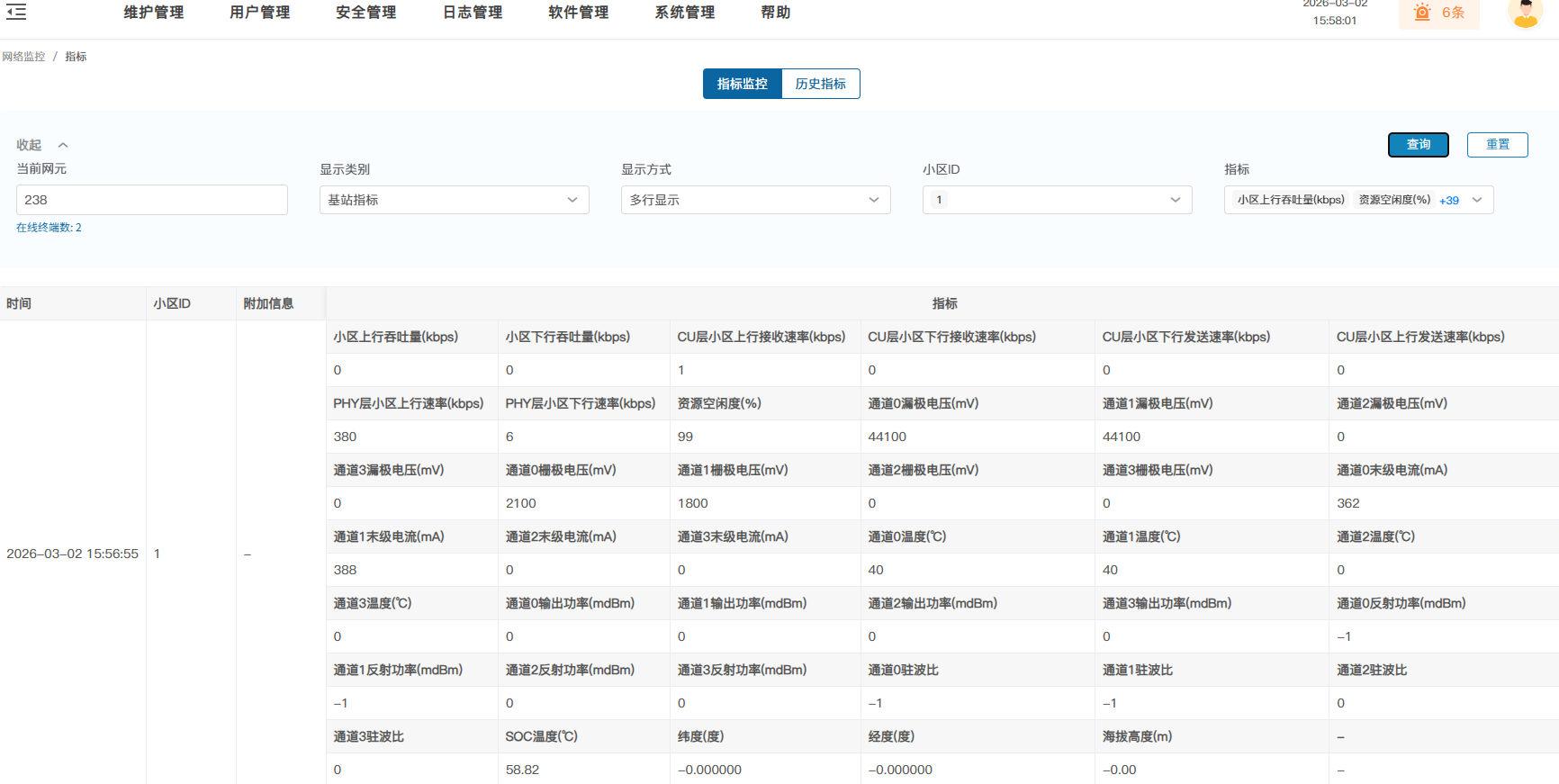Open the 指标 multi-select dropdown
The height and width of the screenshot is (784, 1559).
click(x=1476, y=200)
